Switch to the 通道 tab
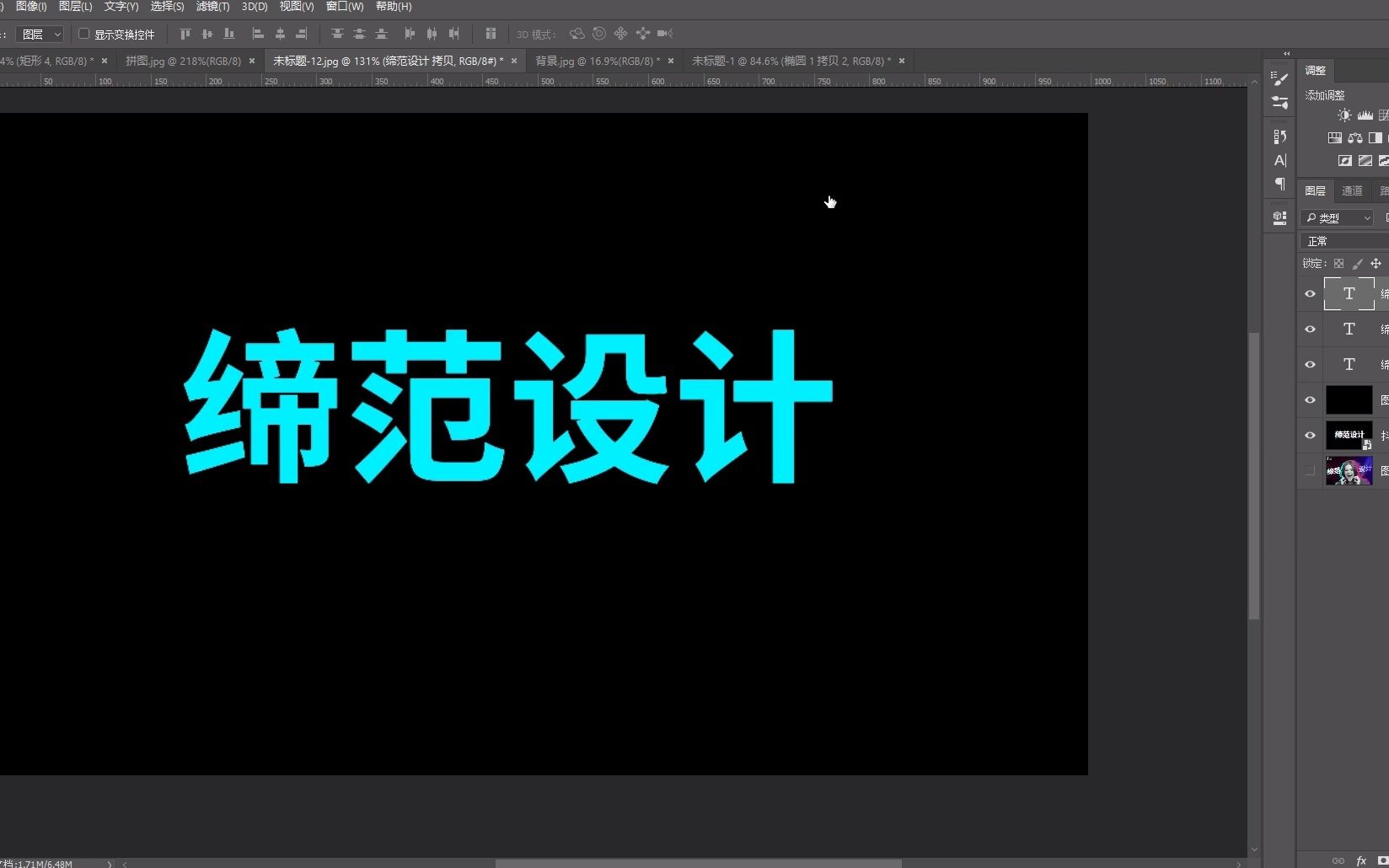 coord(1352,190)
